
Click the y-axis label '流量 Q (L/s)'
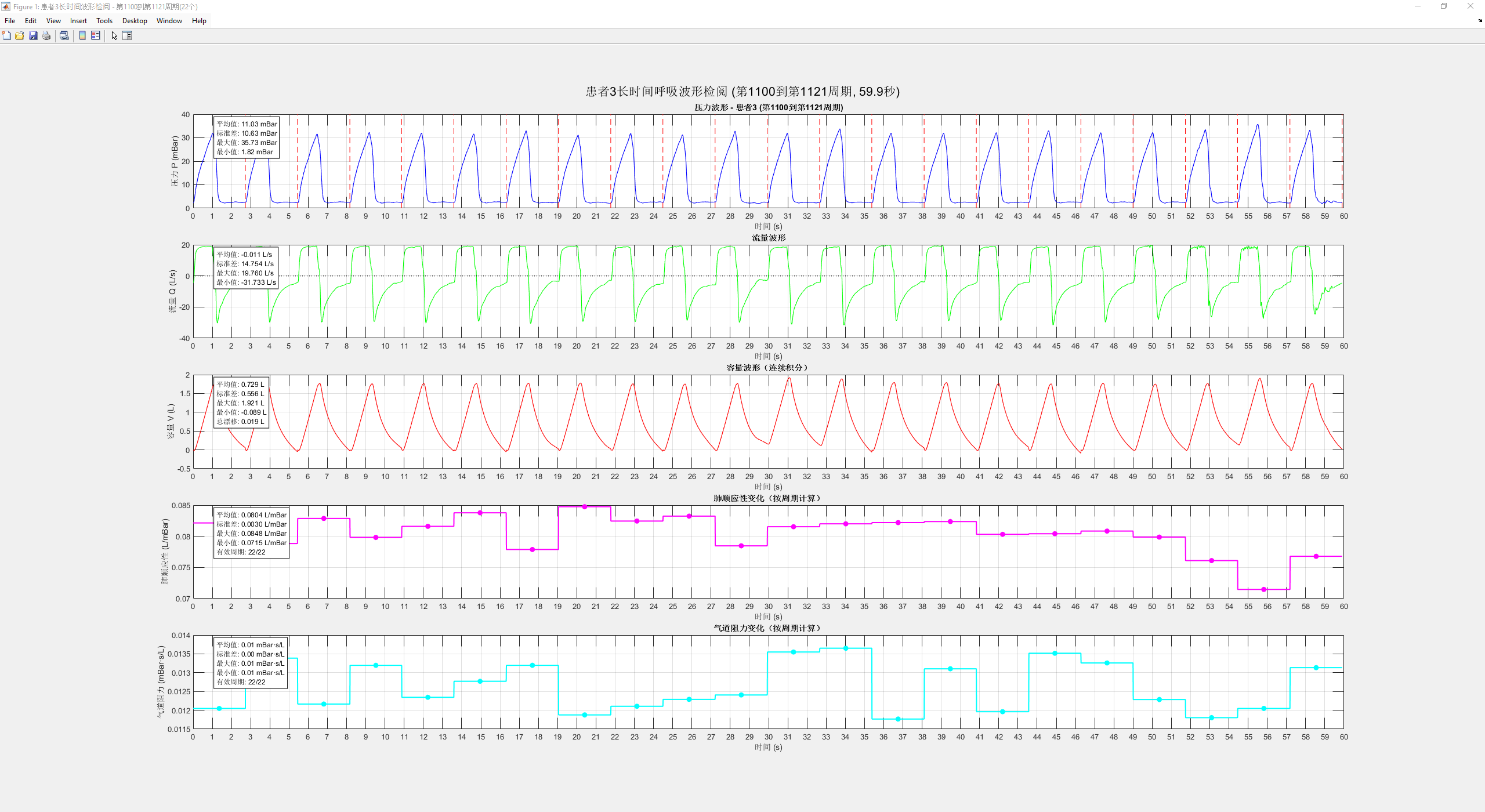coord(172,291)
